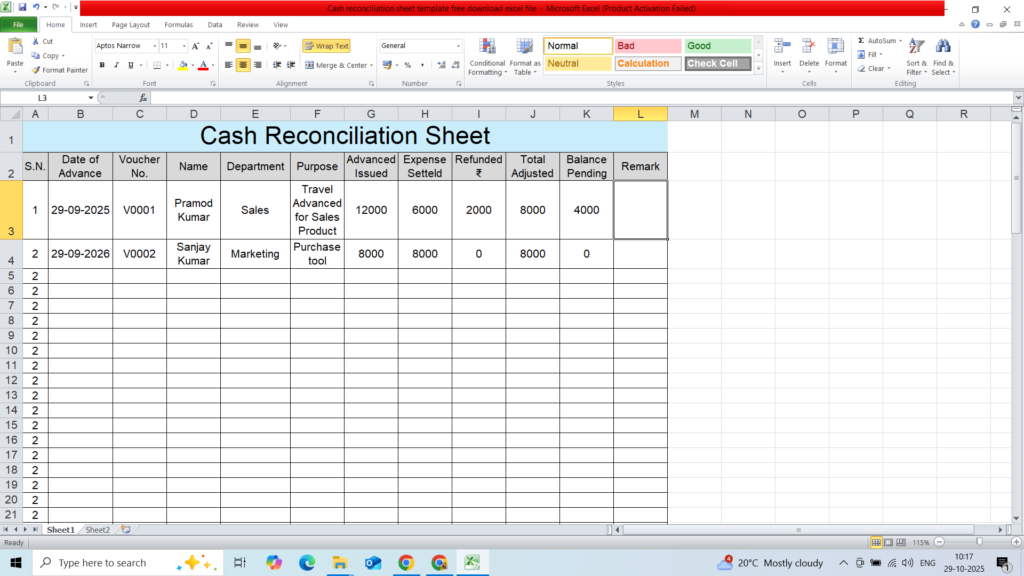Click the green File button
This screenshot has height=576, width=1024.
[19, 24]
